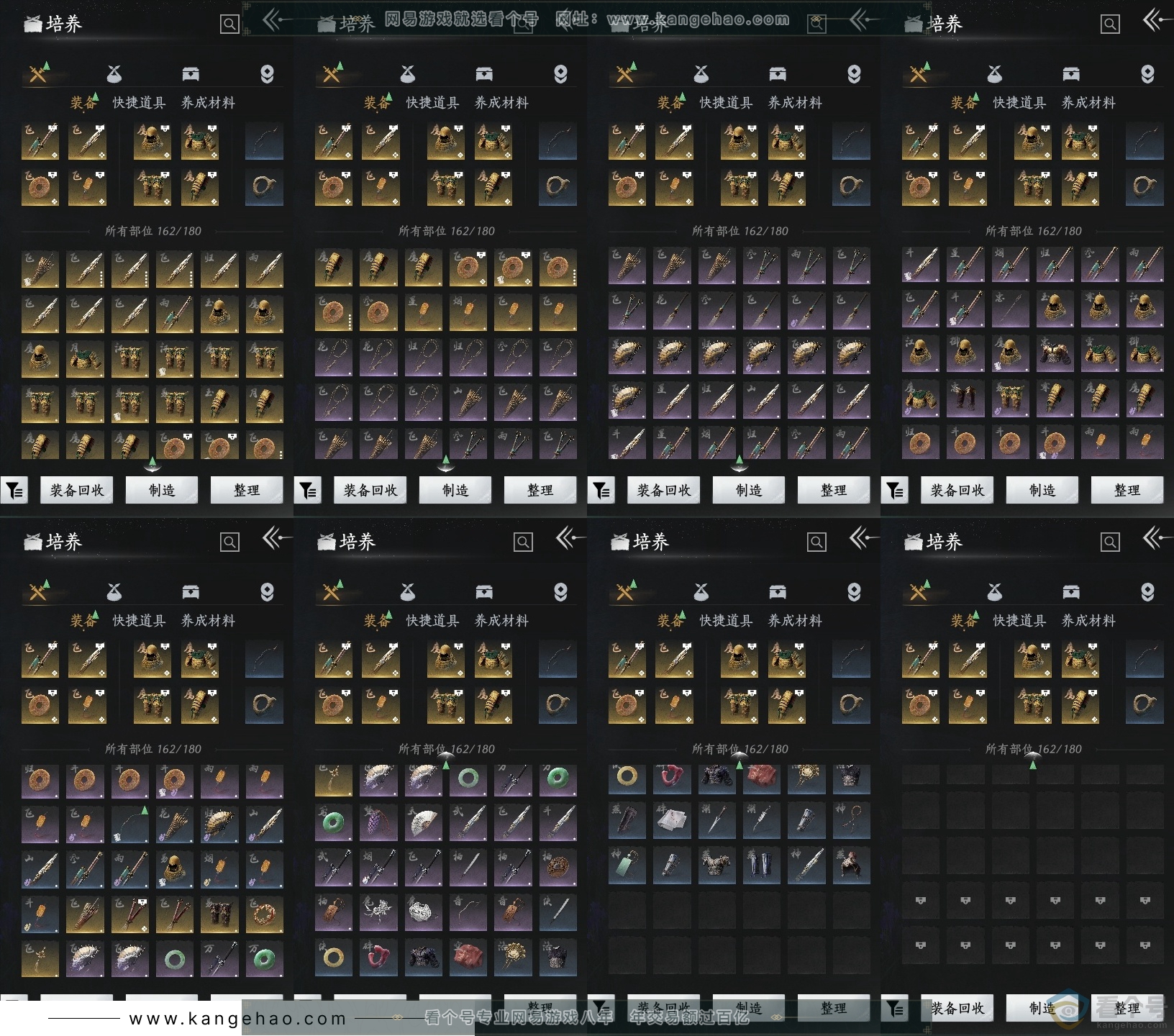This screenshot has width=1174, height=1036.
Task: Select equipped bronze disc slot in top-left panel
Action: coord(40,187)
